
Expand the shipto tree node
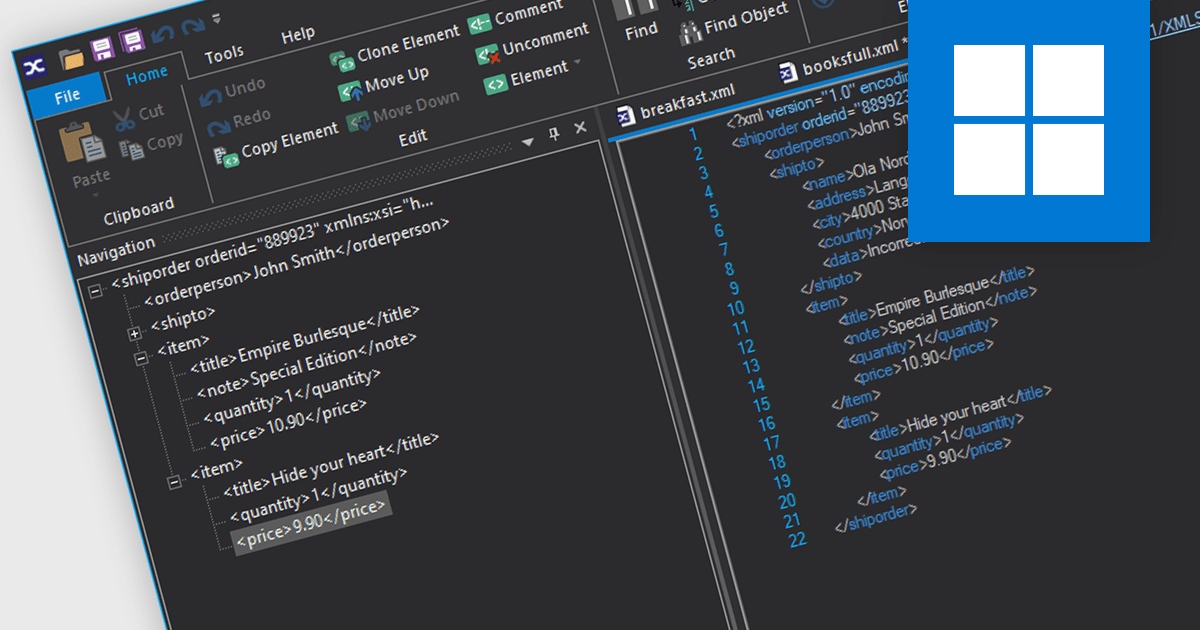[134, 332]
